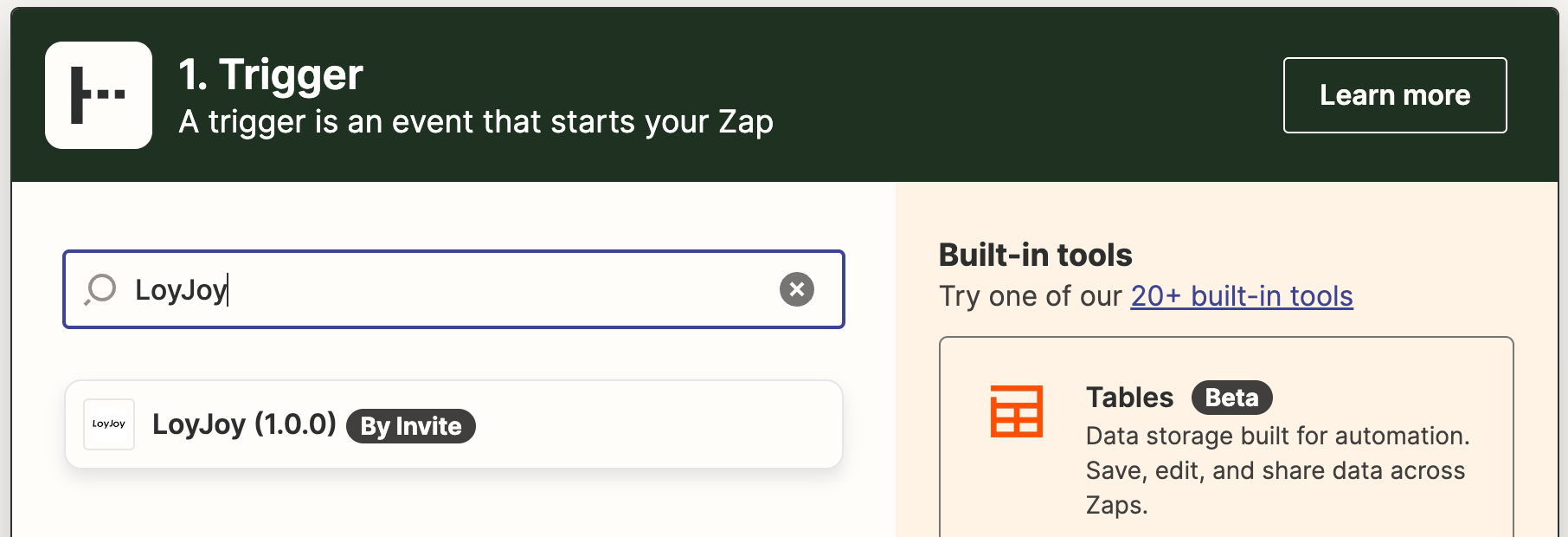
Task: Click blank space in LoyJoy result row
Action: click(658, 424)
